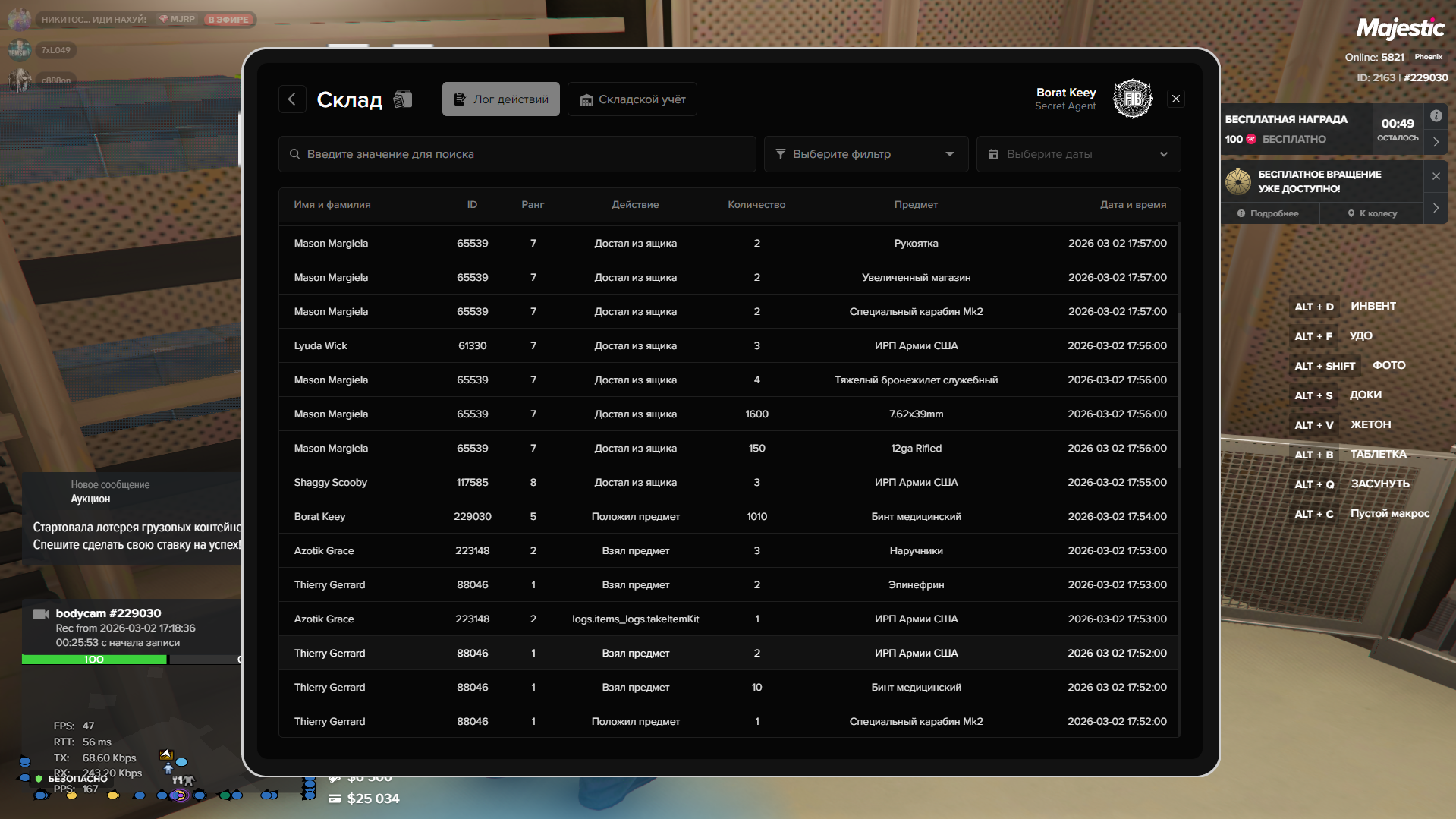
Task: Click the green health bar showing 100
Action: pos(94,660)
